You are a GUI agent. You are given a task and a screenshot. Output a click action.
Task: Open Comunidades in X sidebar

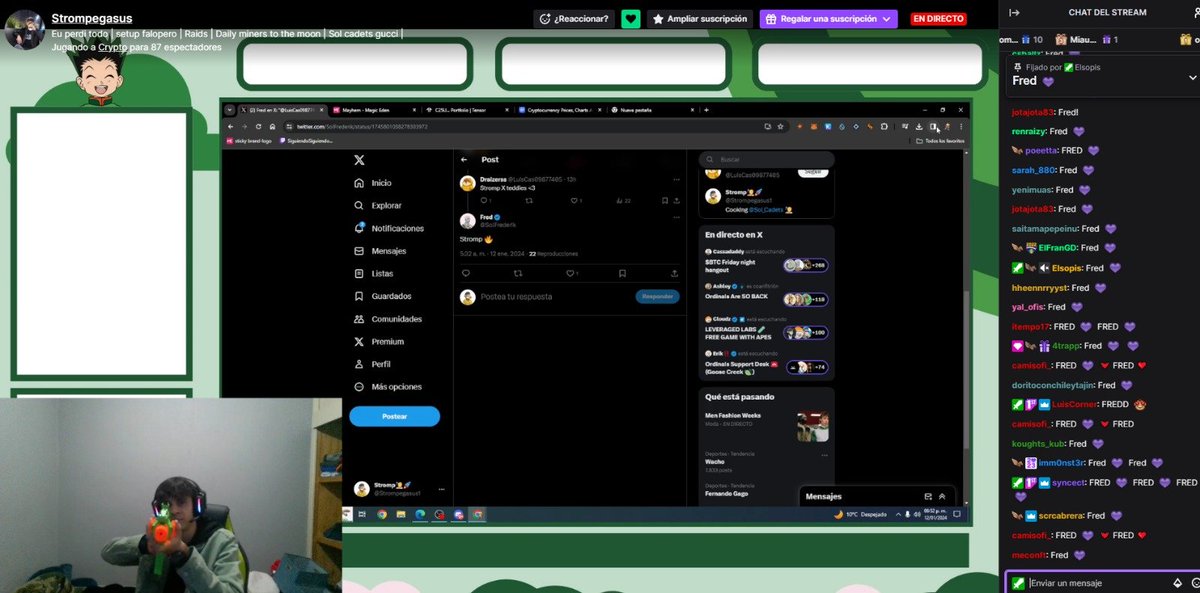point(388,319)
